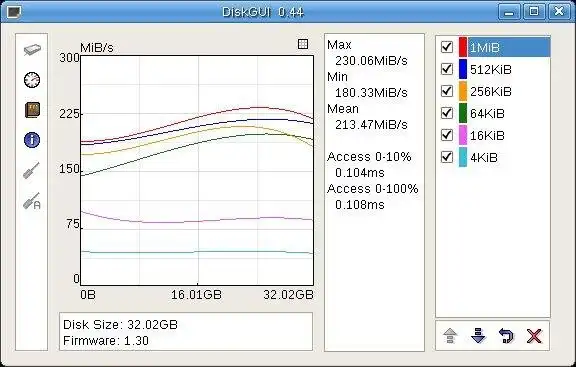Toggle the 256KiB checkbox
576x367 pixels.
(x=447, y=91)
